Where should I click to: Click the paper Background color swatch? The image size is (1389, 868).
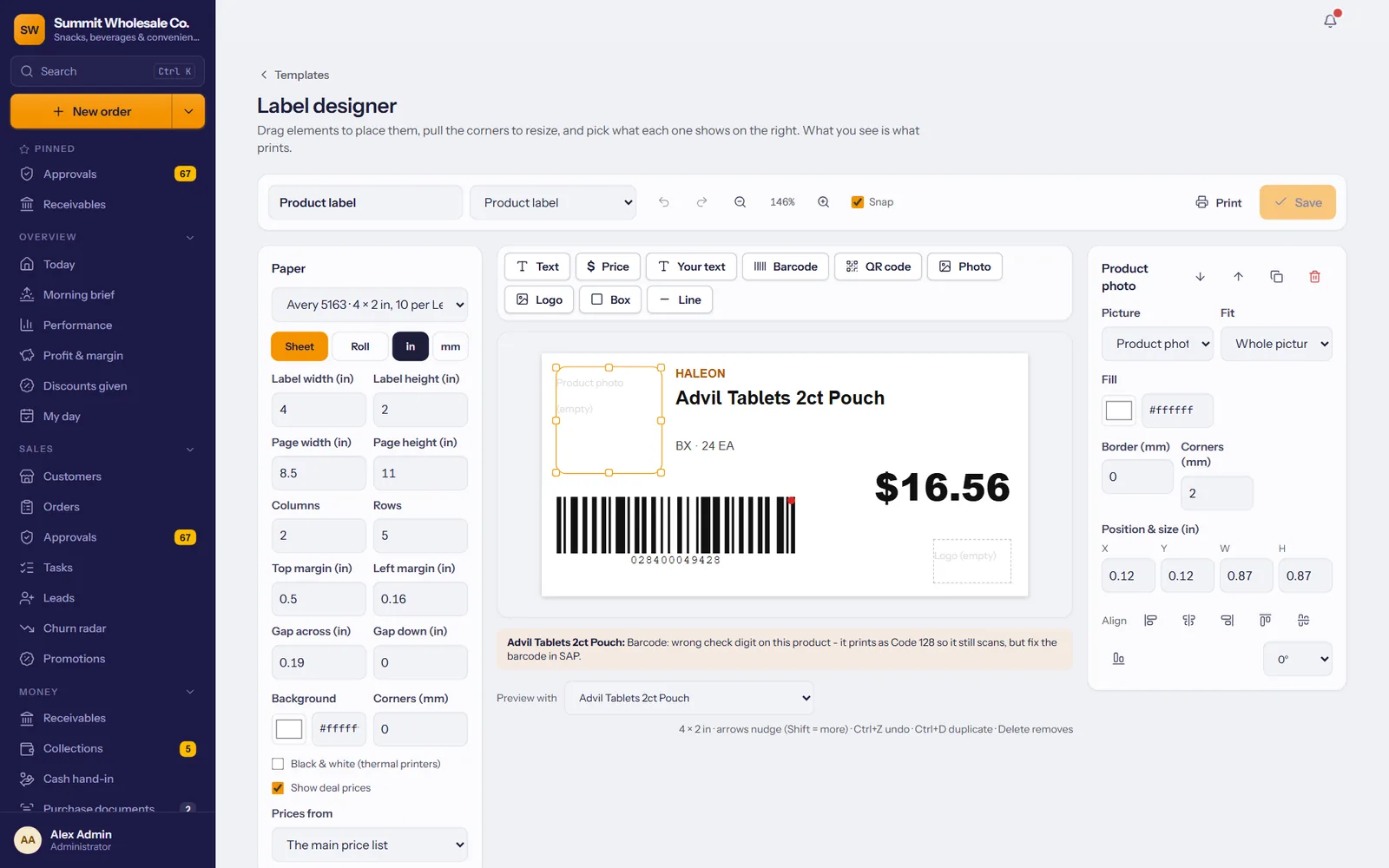click(x=289, y=729)
